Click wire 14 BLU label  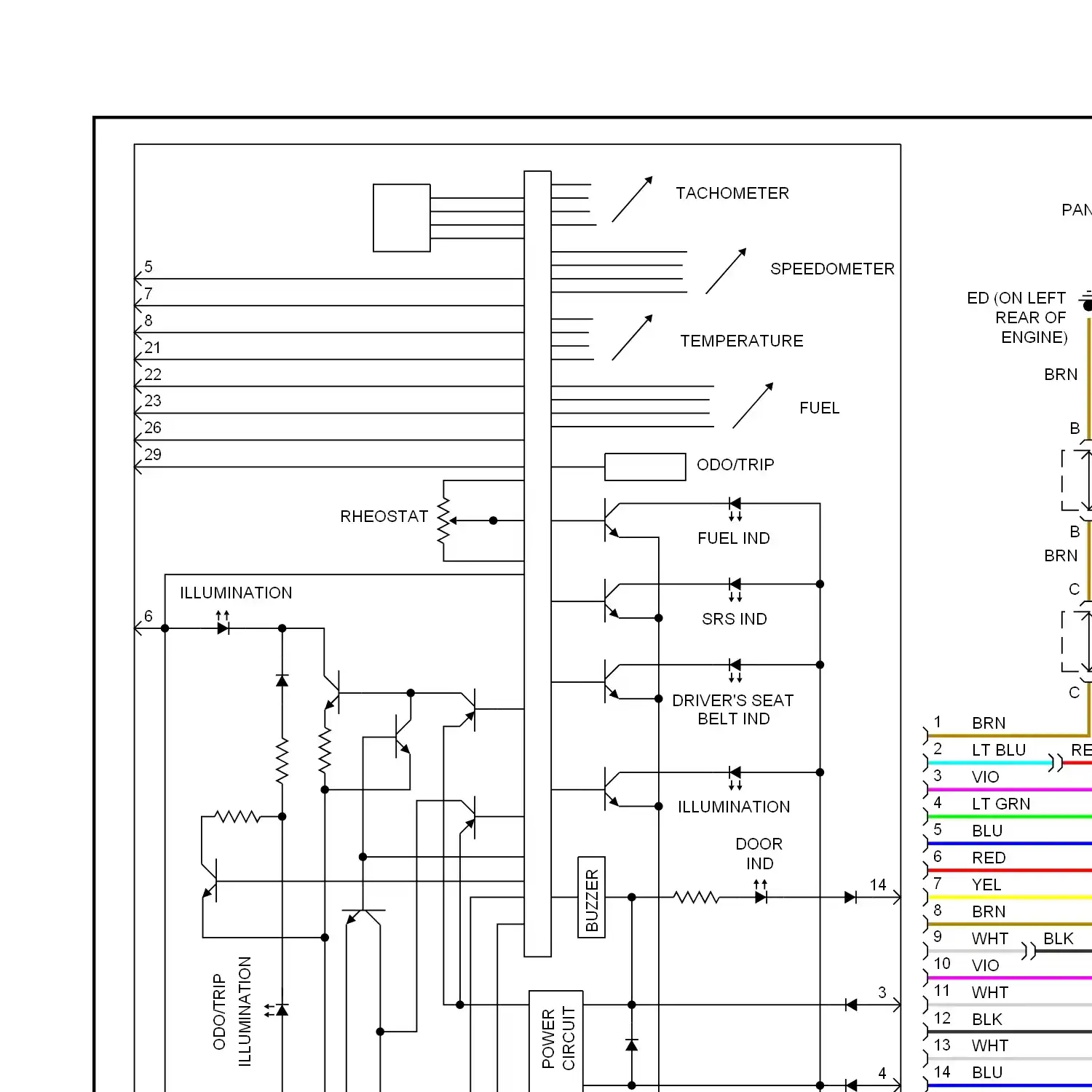987,1072
